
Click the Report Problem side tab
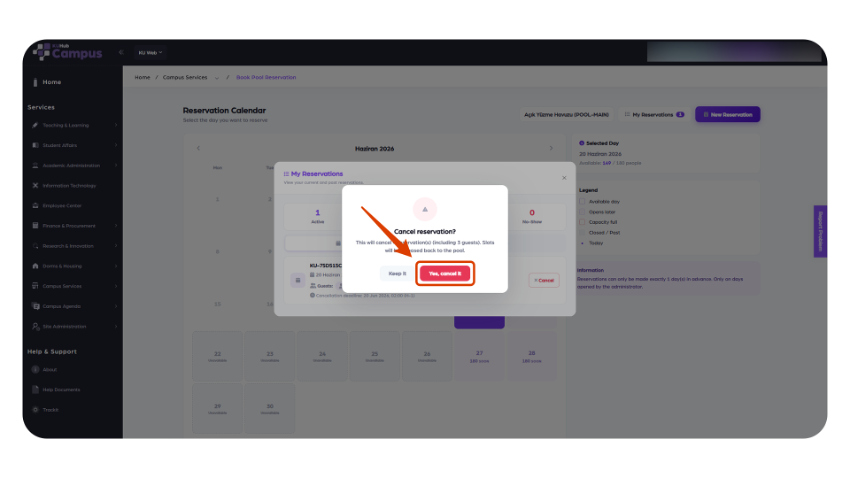coord(820,231)
